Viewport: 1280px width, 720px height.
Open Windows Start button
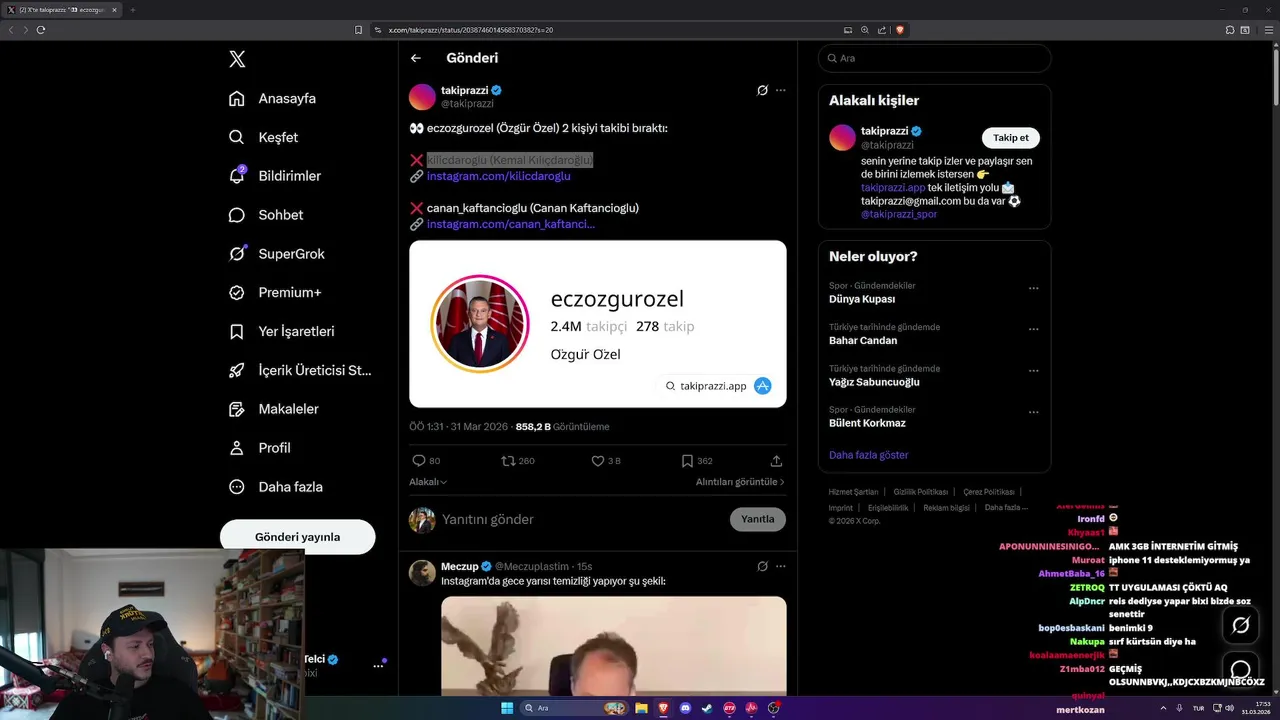(x=507, y=708)
